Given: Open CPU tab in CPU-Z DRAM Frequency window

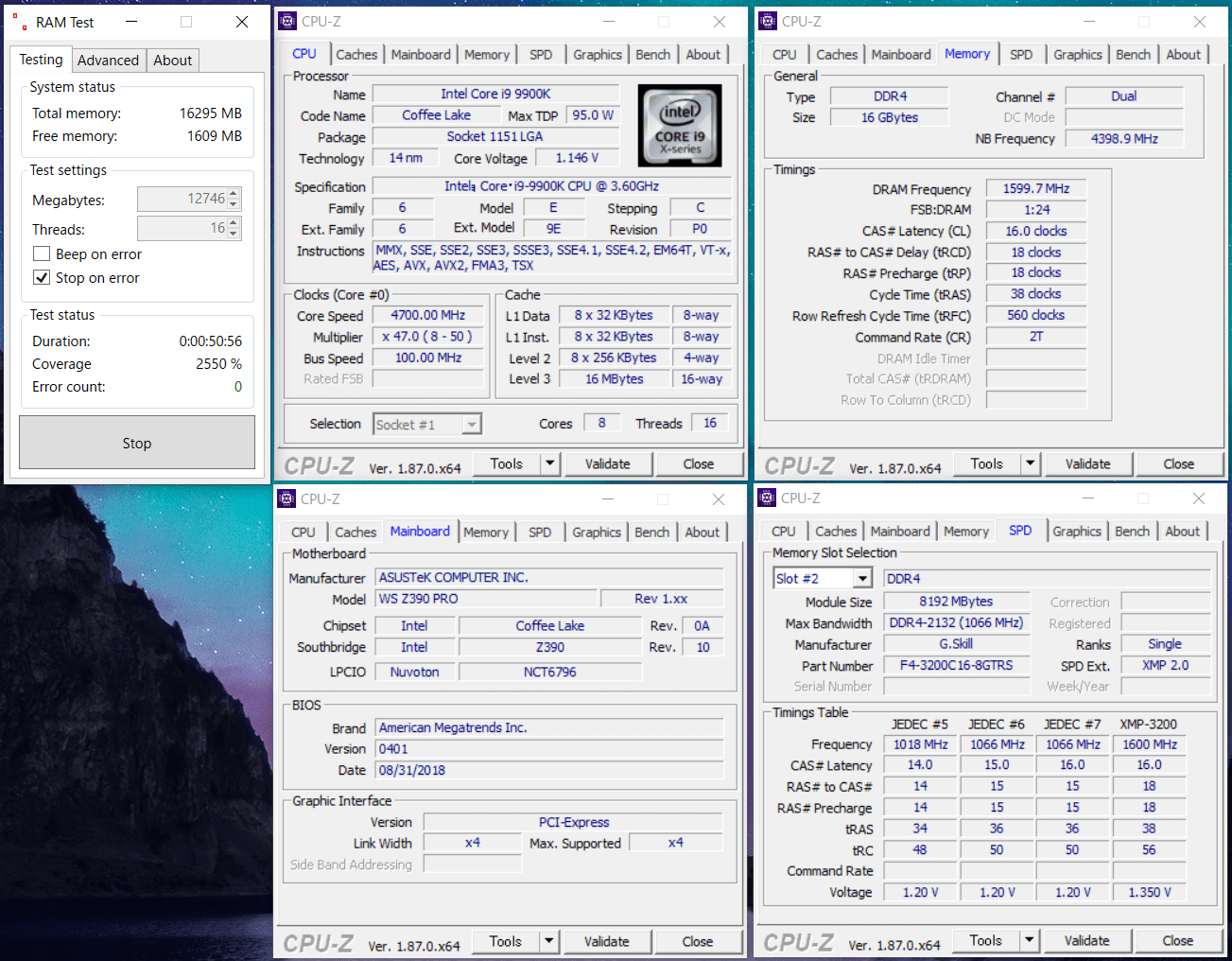Looking at the screenshot, I should [x=785, y=55].
